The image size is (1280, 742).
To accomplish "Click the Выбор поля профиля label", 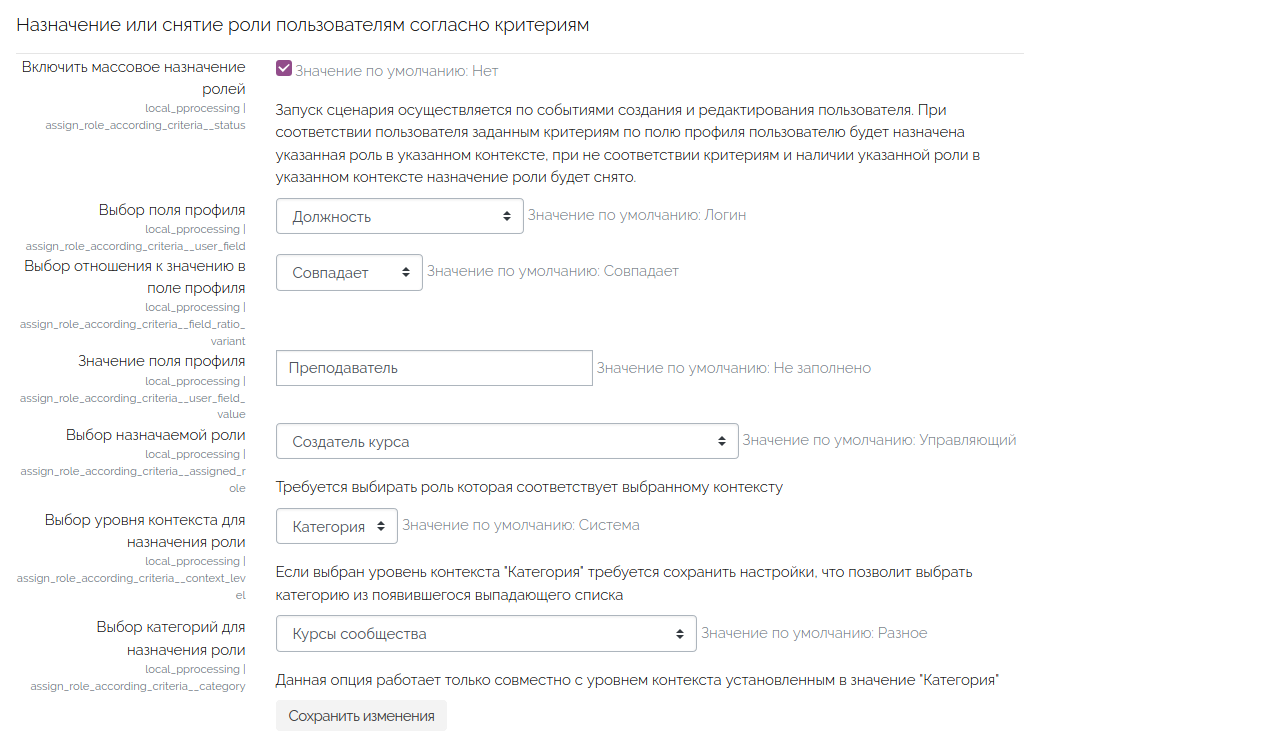I will (171, 210).
